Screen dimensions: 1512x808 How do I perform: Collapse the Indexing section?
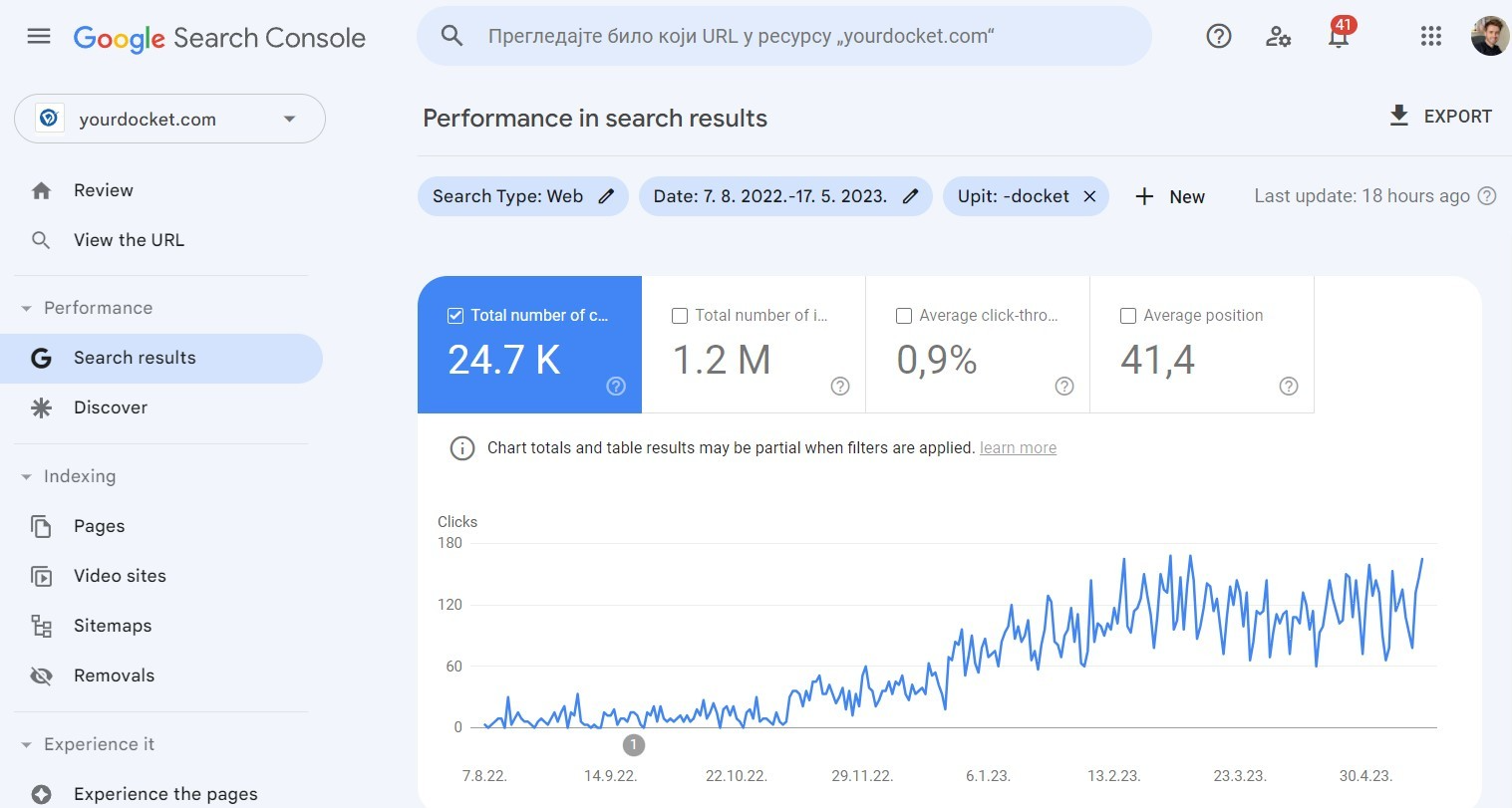[27, 477]
